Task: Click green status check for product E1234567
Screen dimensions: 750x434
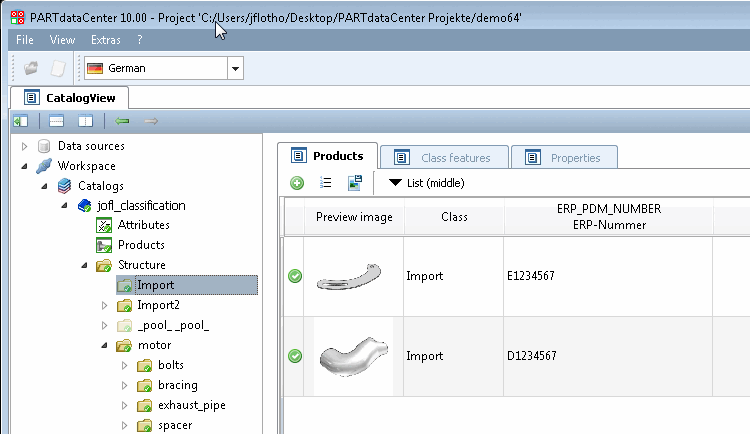Action: (x=295, y=276)
